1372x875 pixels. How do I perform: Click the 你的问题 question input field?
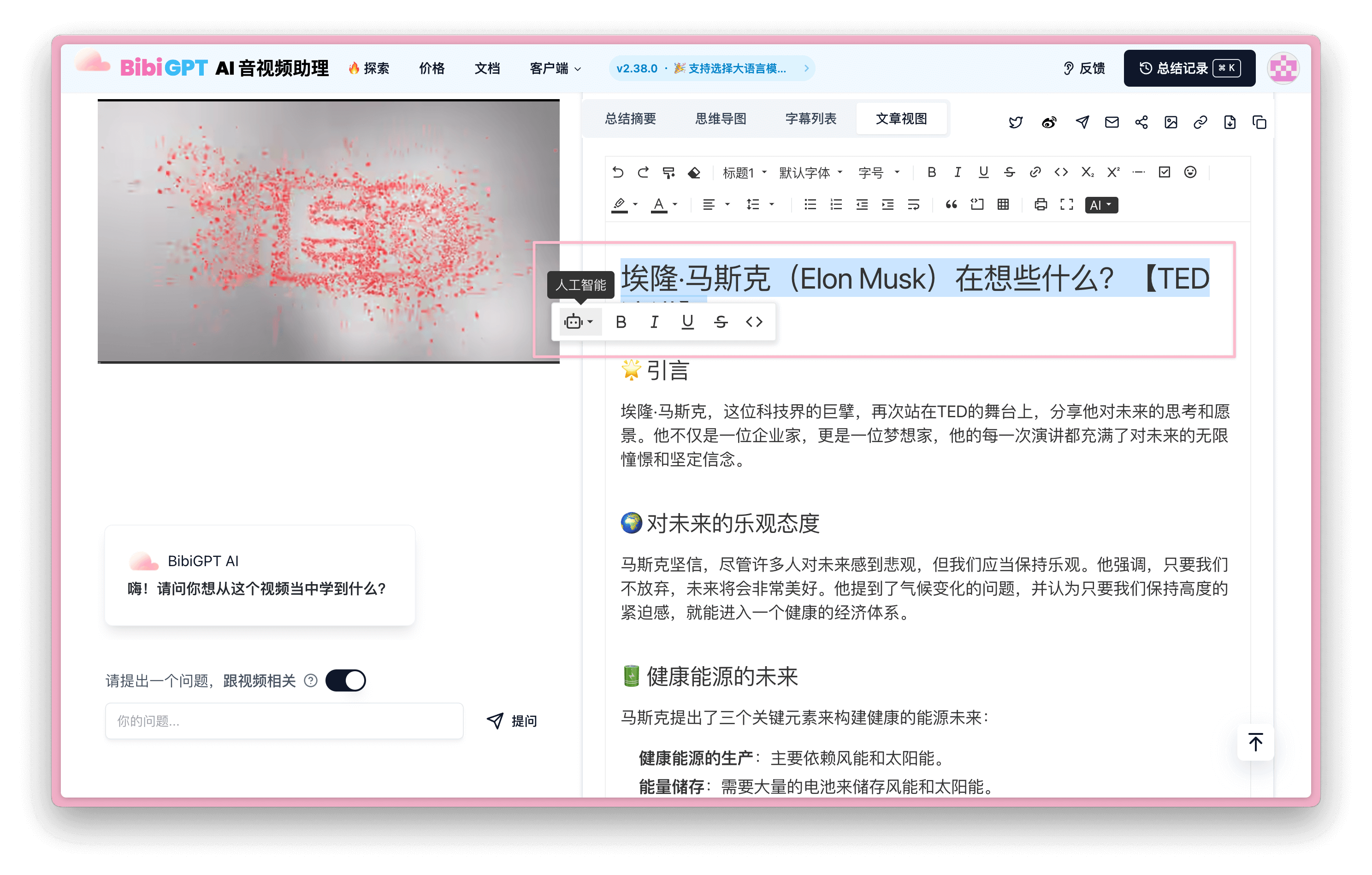tap(284, 721)
